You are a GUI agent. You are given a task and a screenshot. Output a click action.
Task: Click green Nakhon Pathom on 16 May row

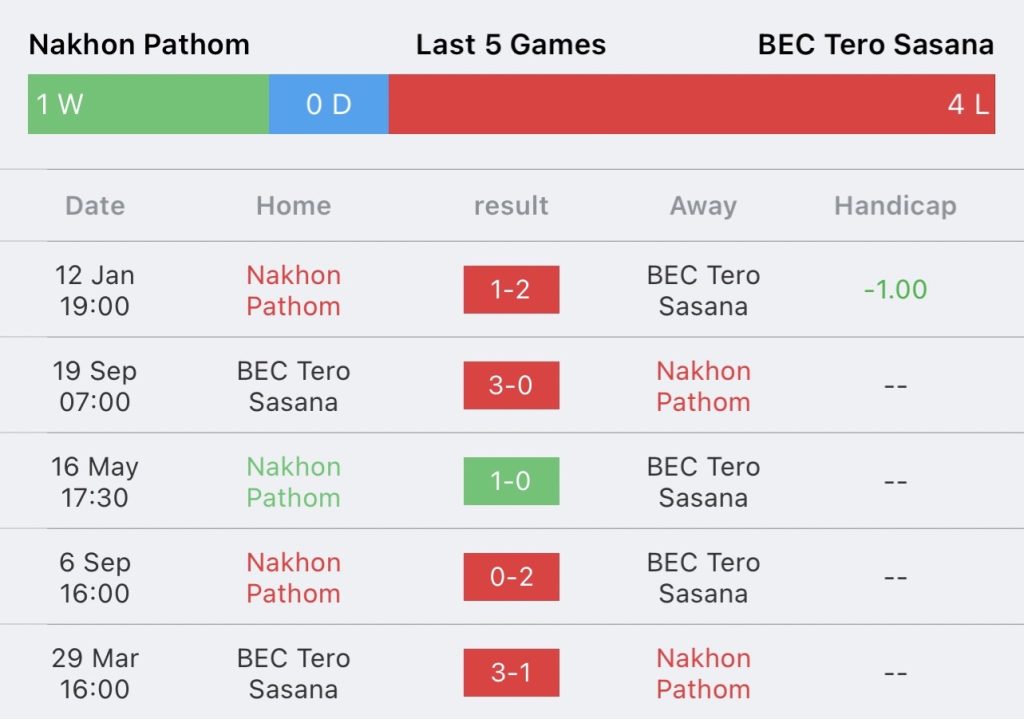293,482
